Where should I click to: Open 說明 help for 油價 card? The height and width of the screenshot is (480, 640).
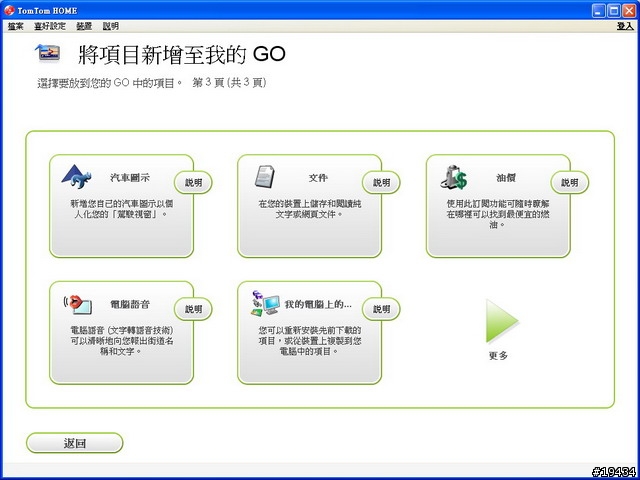(x=570, y=182)
